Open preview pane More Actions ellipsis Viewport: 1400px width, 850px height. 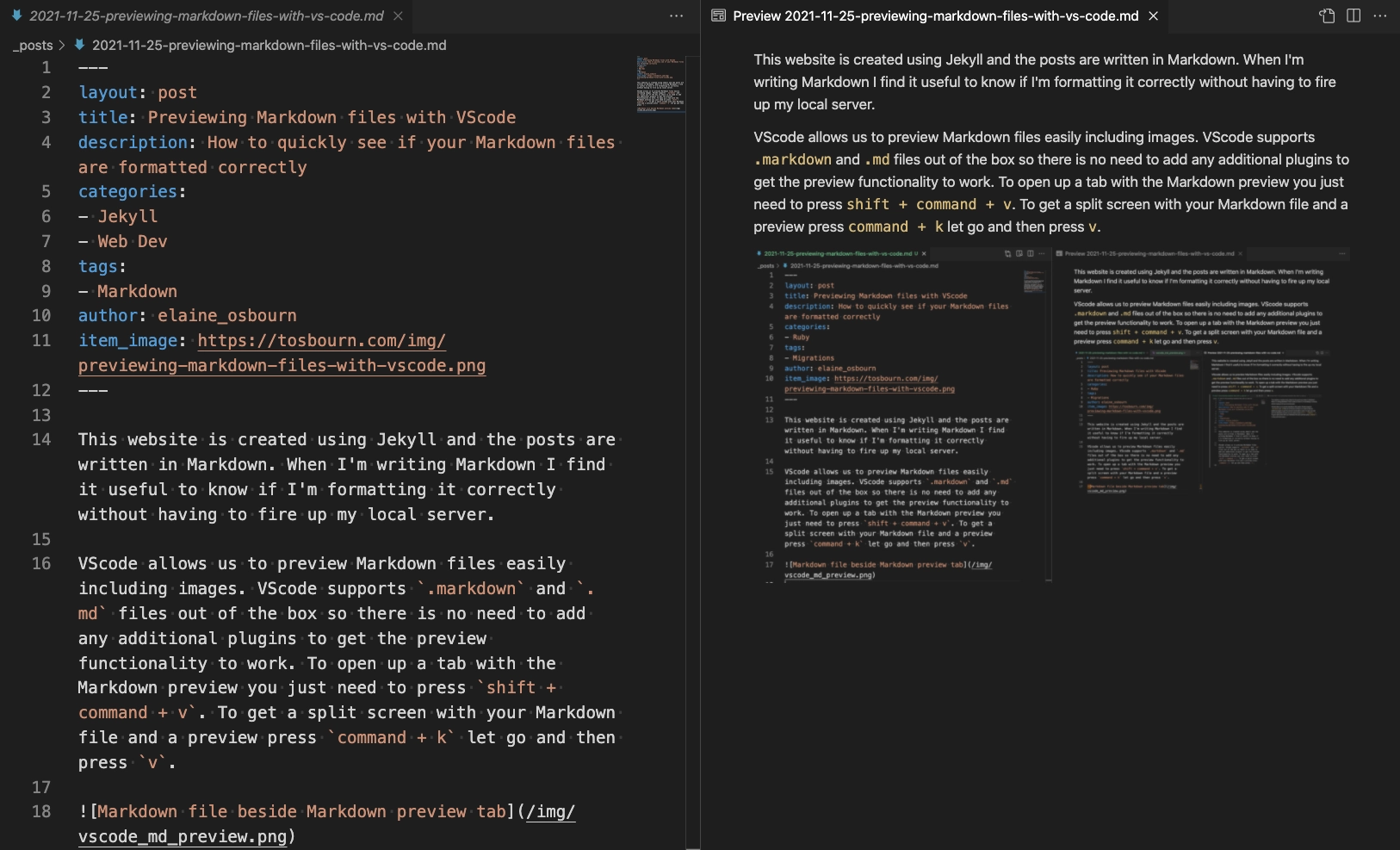click(1380, 16)
